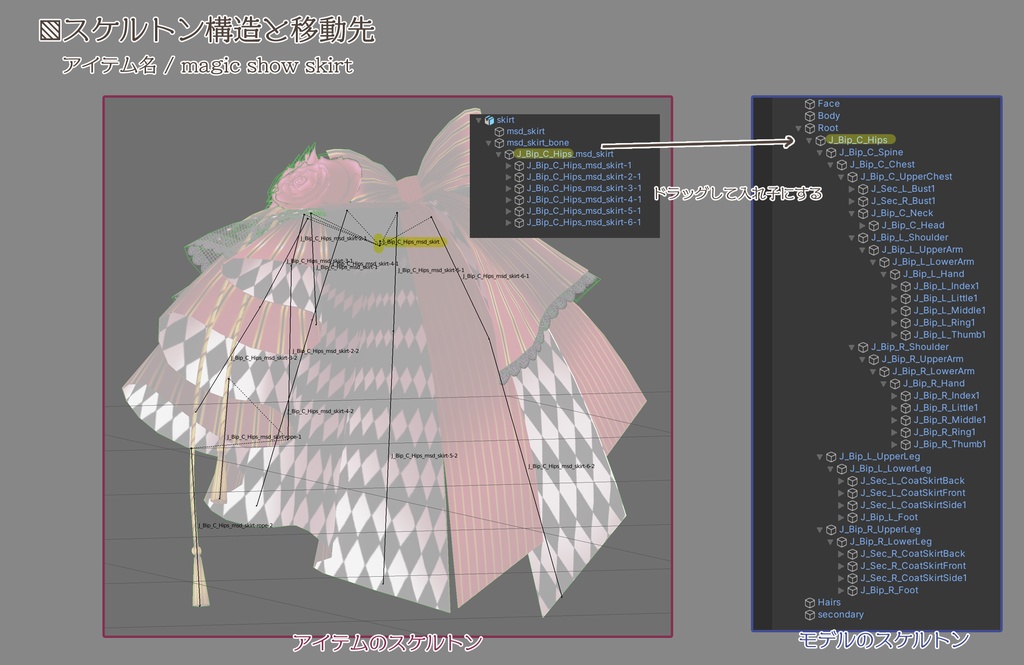Click the cube icon beside J_Bip_R_Hand

[895, 383]
